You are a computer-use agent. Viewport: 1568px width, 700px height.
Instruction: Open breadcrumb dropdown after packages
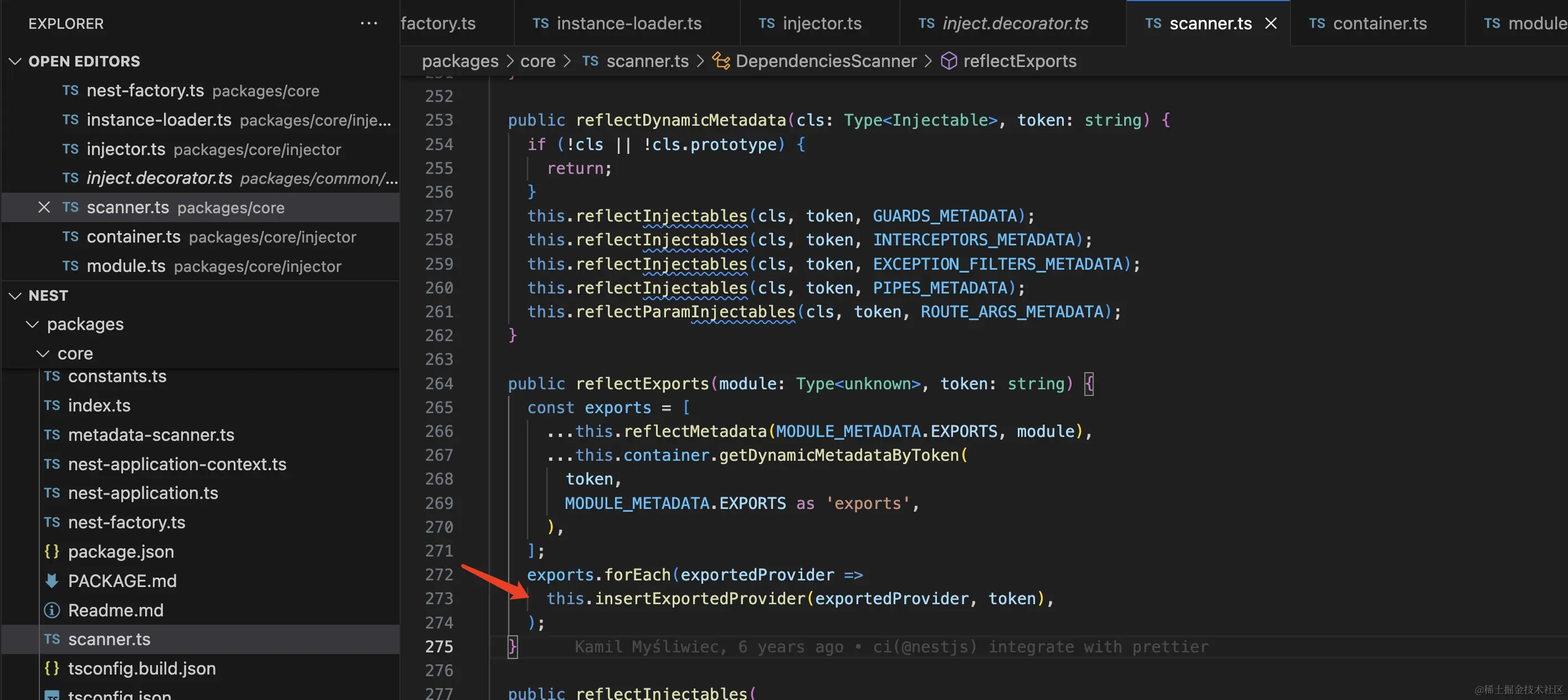(x=510, y=61)
